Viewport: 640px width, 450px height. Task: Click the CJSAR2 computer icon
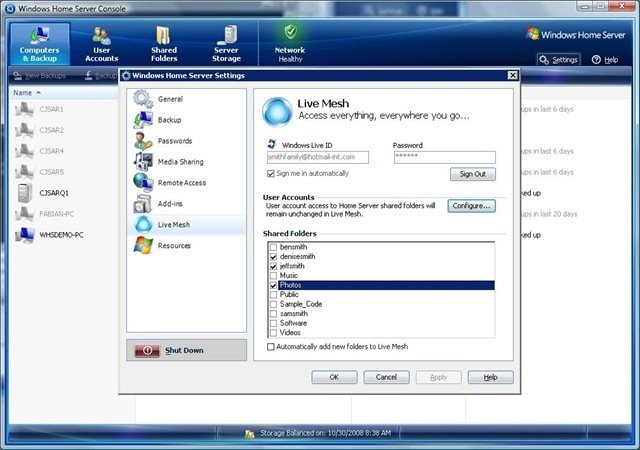pyautogui.click(x=24, y=130)
